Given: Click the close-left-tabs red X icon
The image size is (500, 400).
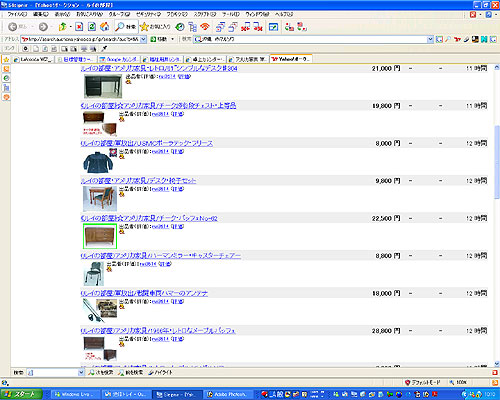Looking at the screenshot, I should click(246, 27).
